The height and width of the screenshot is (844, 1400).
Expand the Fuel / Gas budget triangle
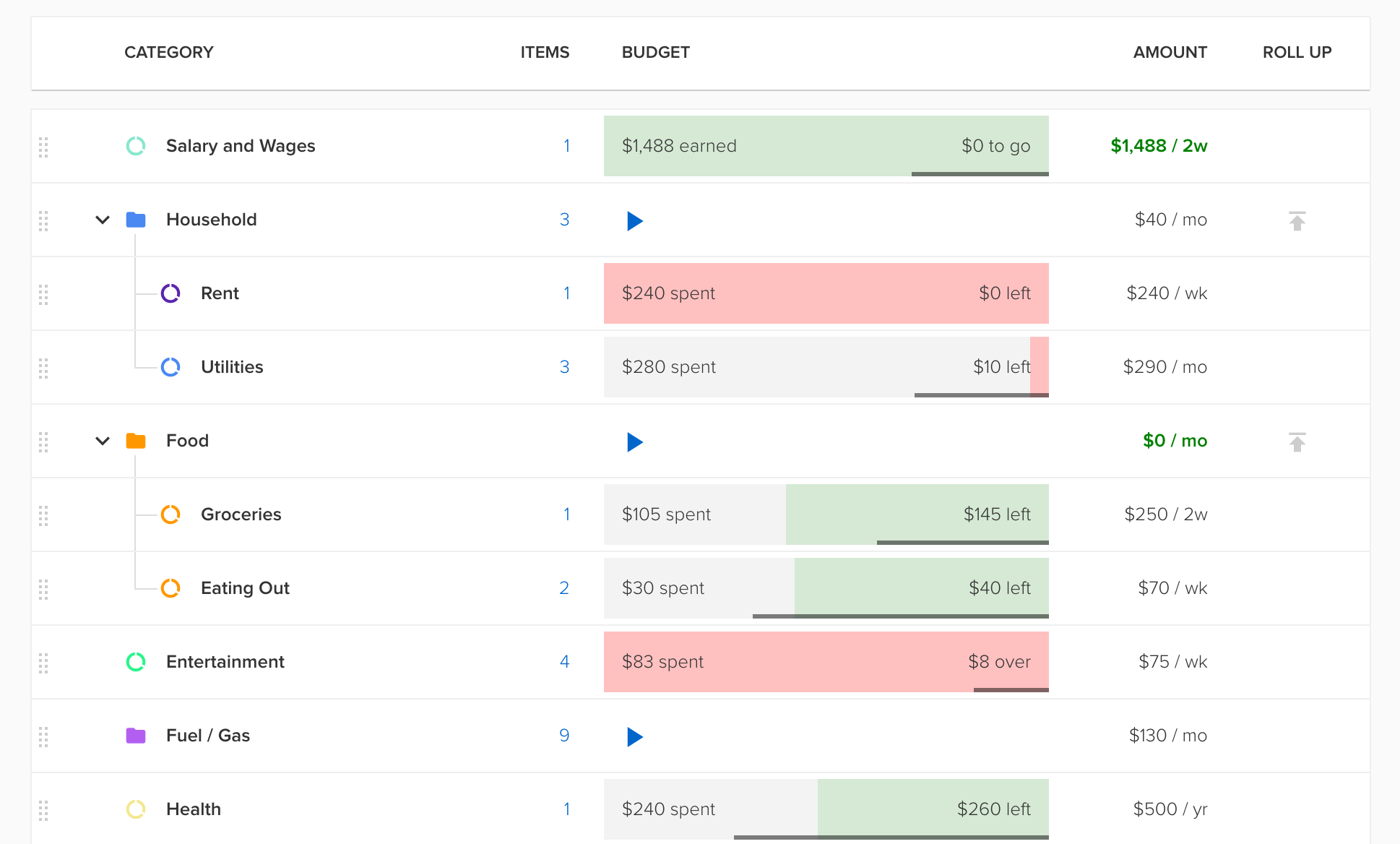coord(634,737)
